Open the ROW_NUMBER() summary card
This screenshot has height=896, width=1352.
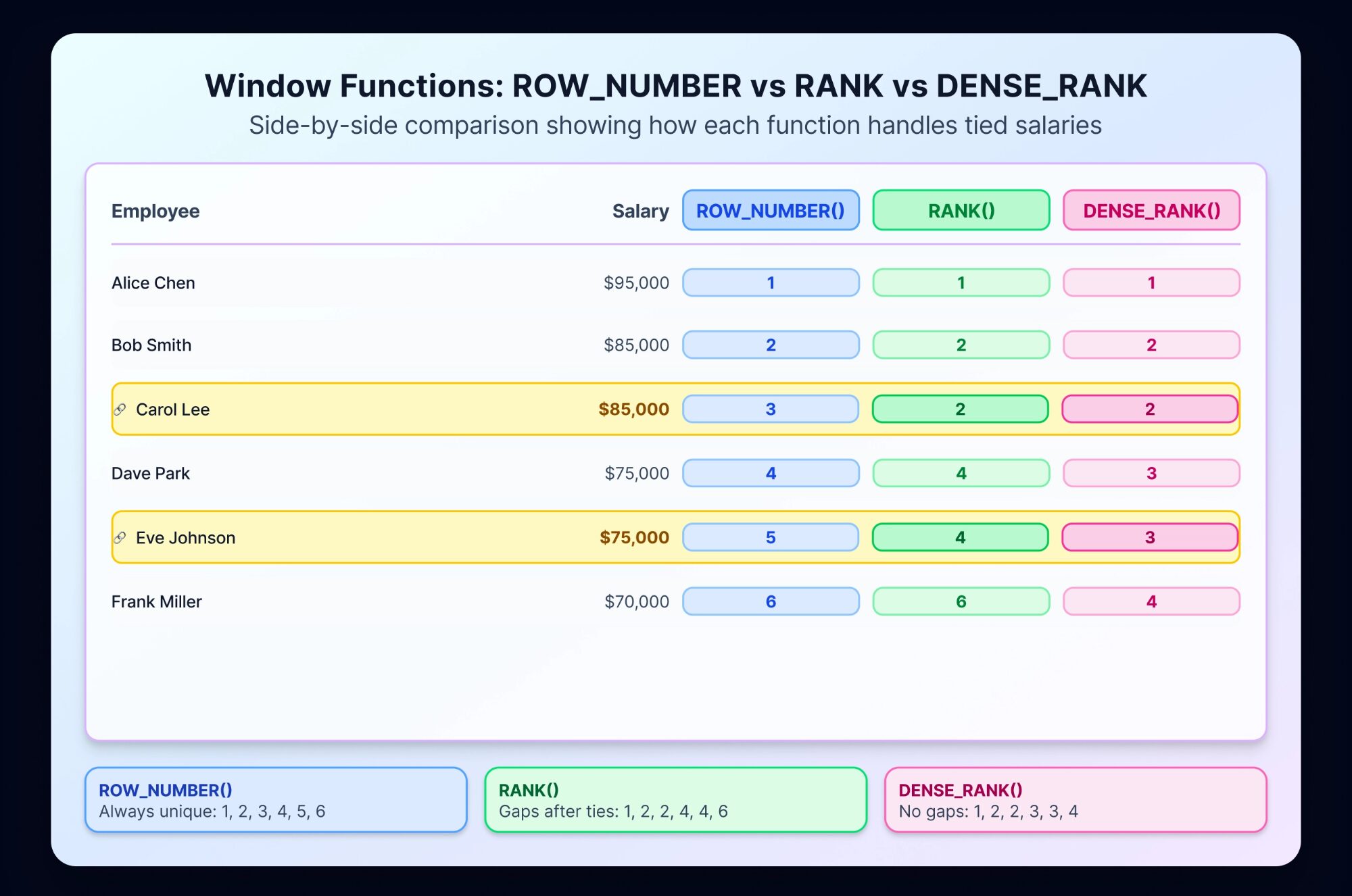276,800
